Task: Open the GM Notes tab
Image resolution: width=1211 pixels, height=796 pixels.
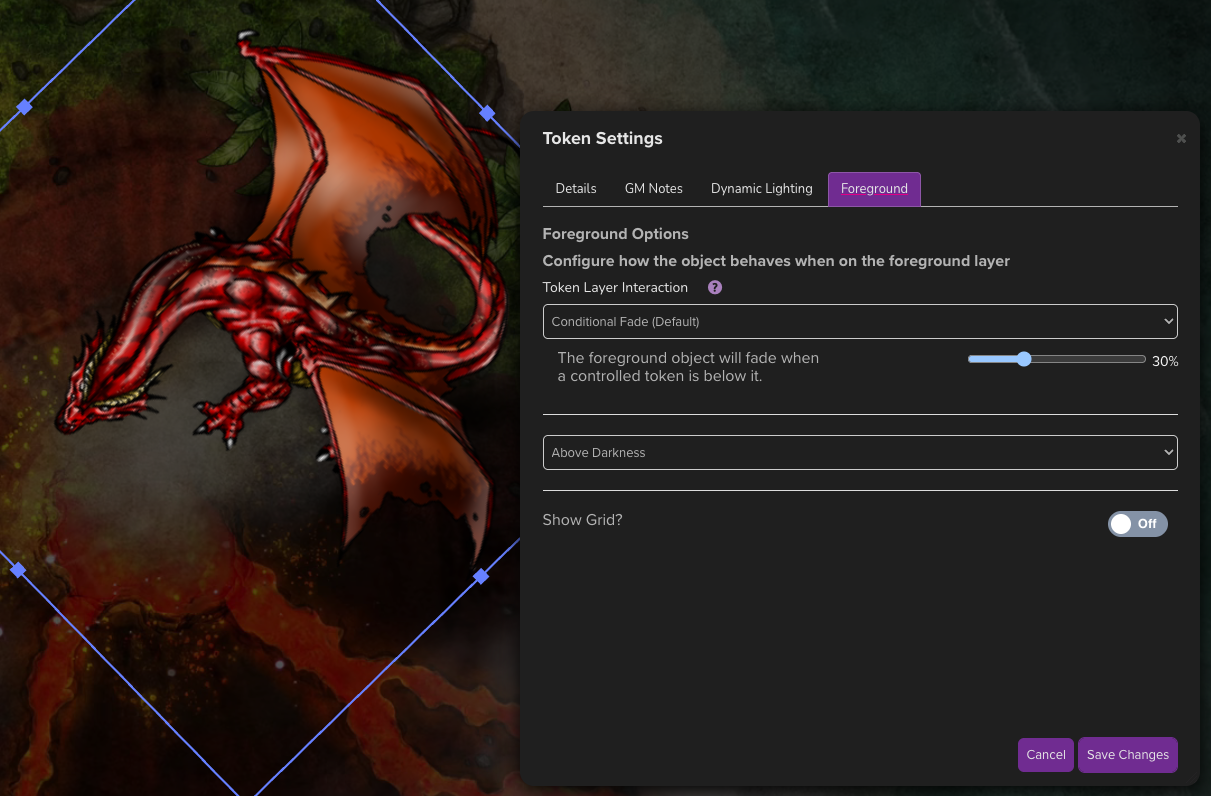Action: tap(653, 188)
